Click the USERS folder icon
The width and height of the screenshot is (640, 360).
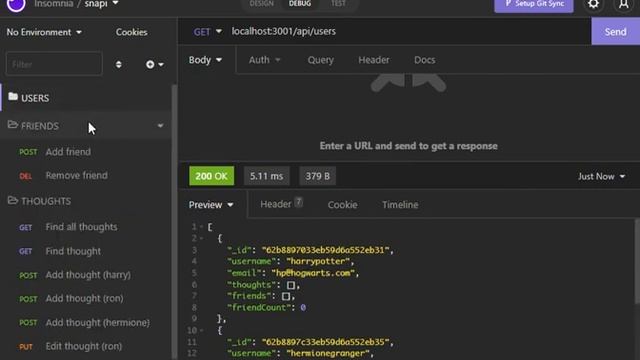pos(13,97)
